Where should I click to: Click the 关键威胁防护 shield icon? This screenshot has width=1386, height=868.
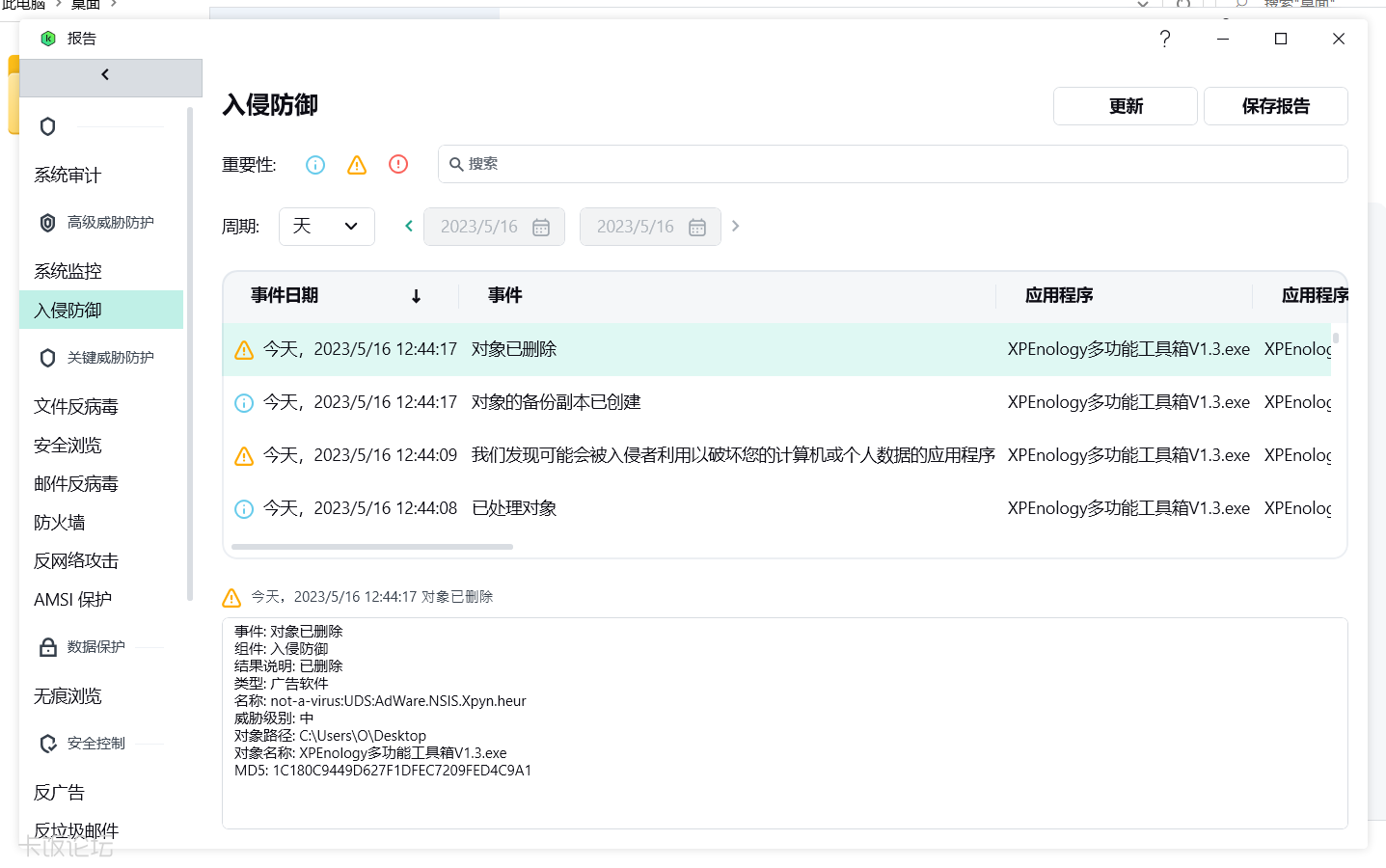(x=47, y=358)
